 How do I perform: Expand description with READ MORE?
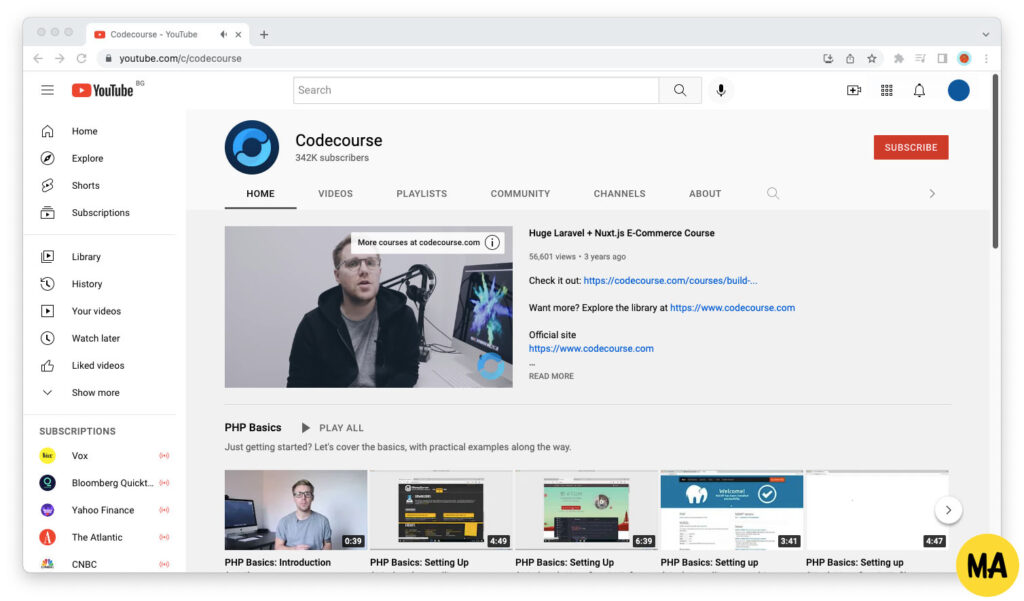tap(551, 376)
